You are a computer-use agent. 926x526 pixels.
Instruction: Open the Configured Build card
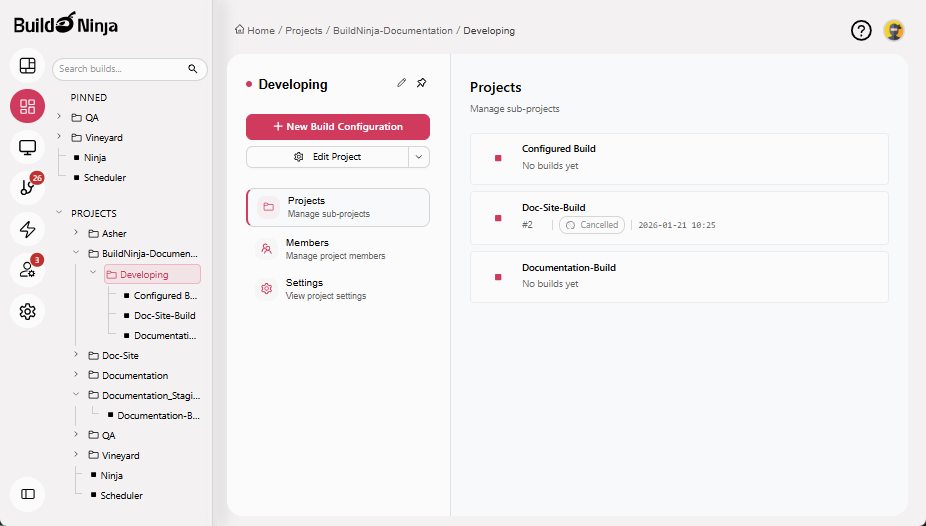point(679,159)
